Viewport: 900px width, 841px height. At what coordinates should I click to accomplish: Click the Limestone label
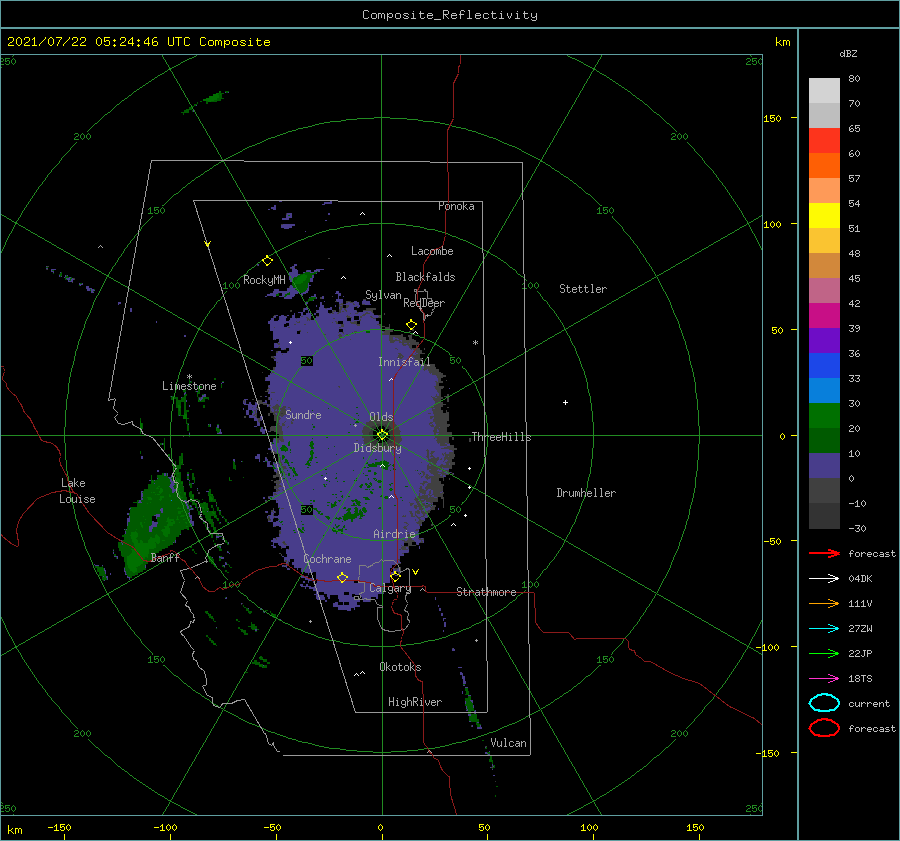[x=189, y=386]
